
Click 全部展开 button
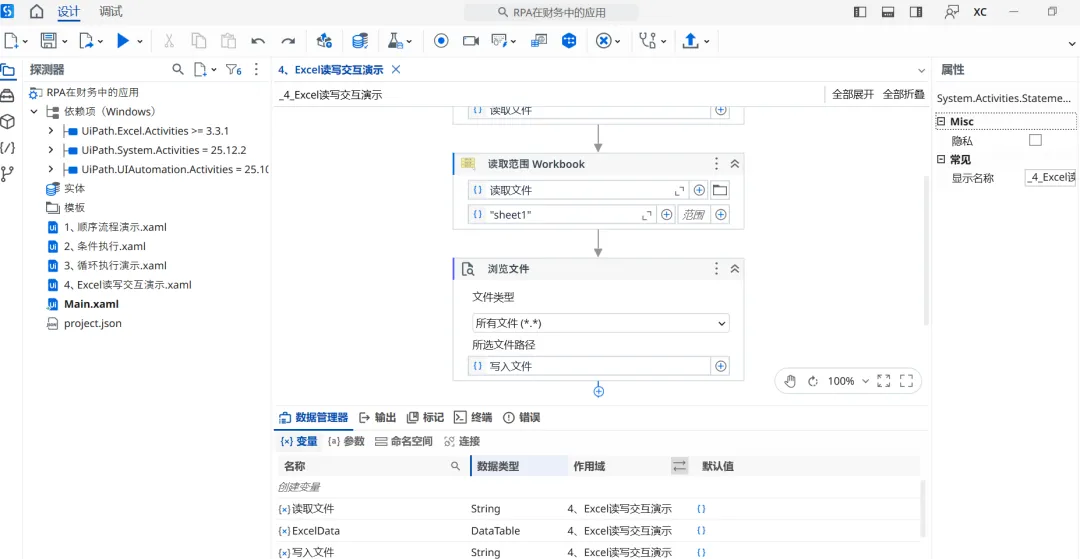tap(853, 94)
